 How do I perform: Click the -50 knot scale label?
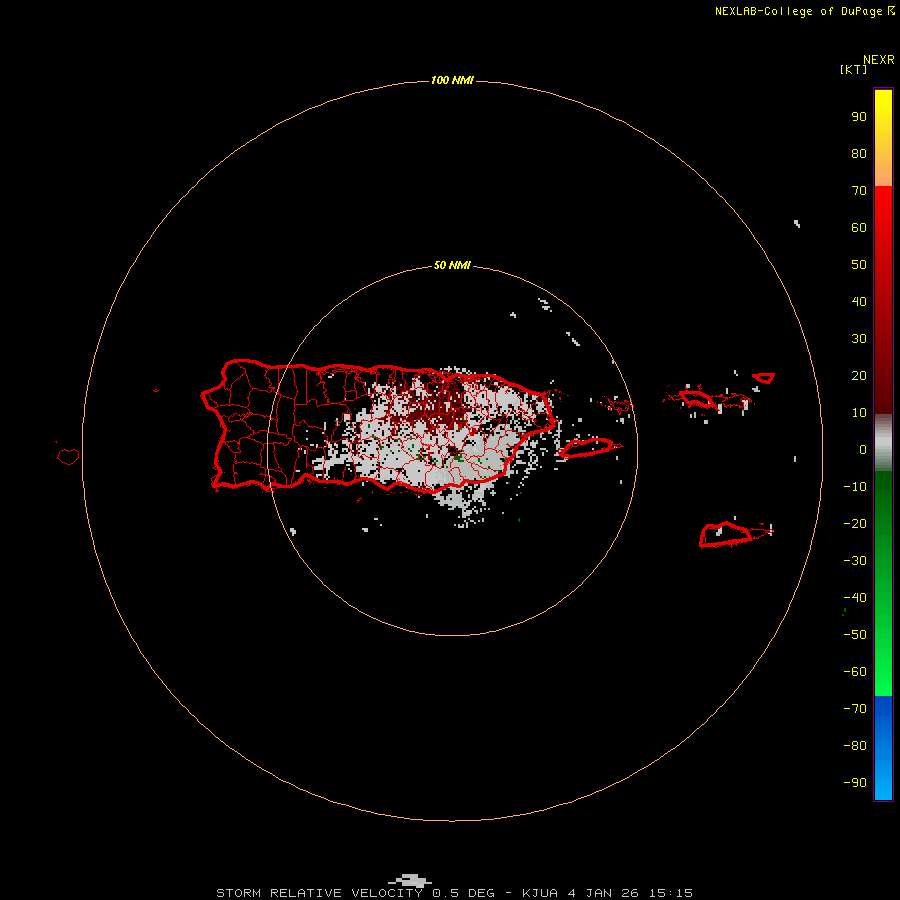[x=855, y=635]
